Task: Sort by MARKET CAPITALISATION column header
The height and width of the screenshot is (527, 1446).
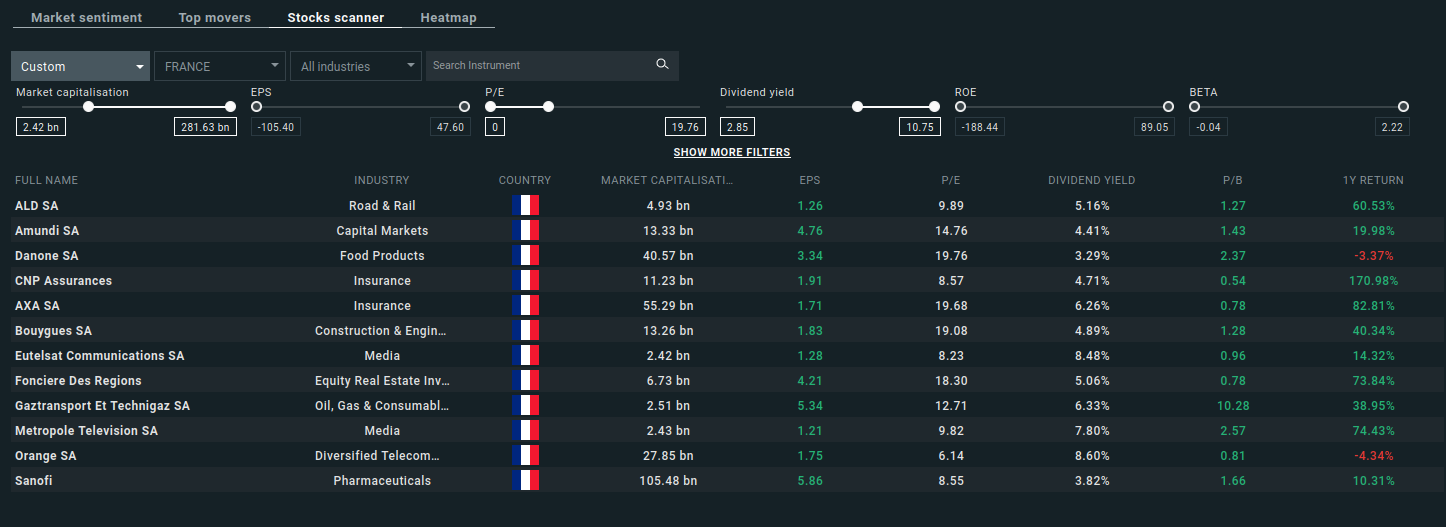Action: (x=667, y=181)
